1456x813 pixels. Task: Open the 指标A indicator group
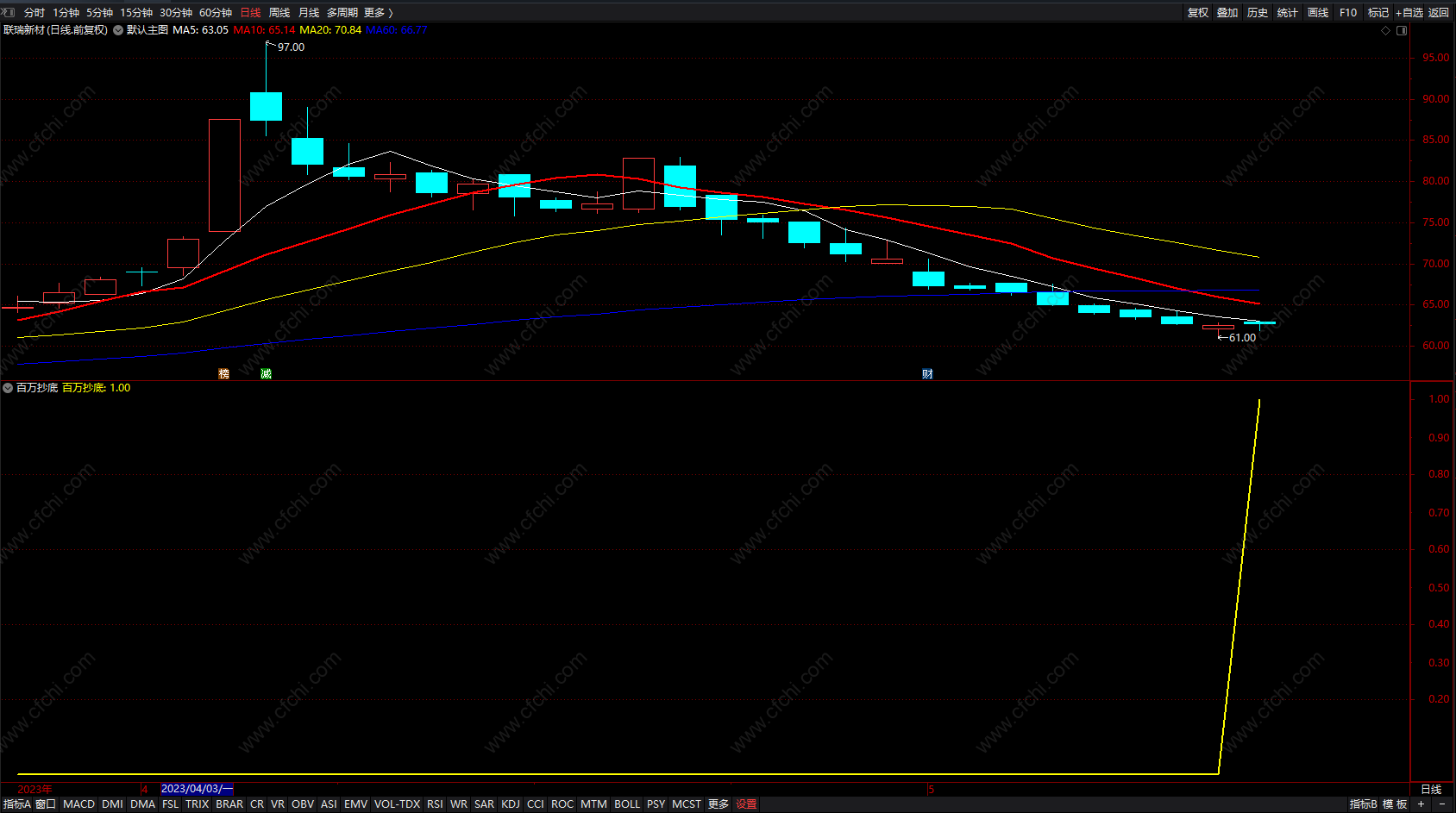pos(16,804)
